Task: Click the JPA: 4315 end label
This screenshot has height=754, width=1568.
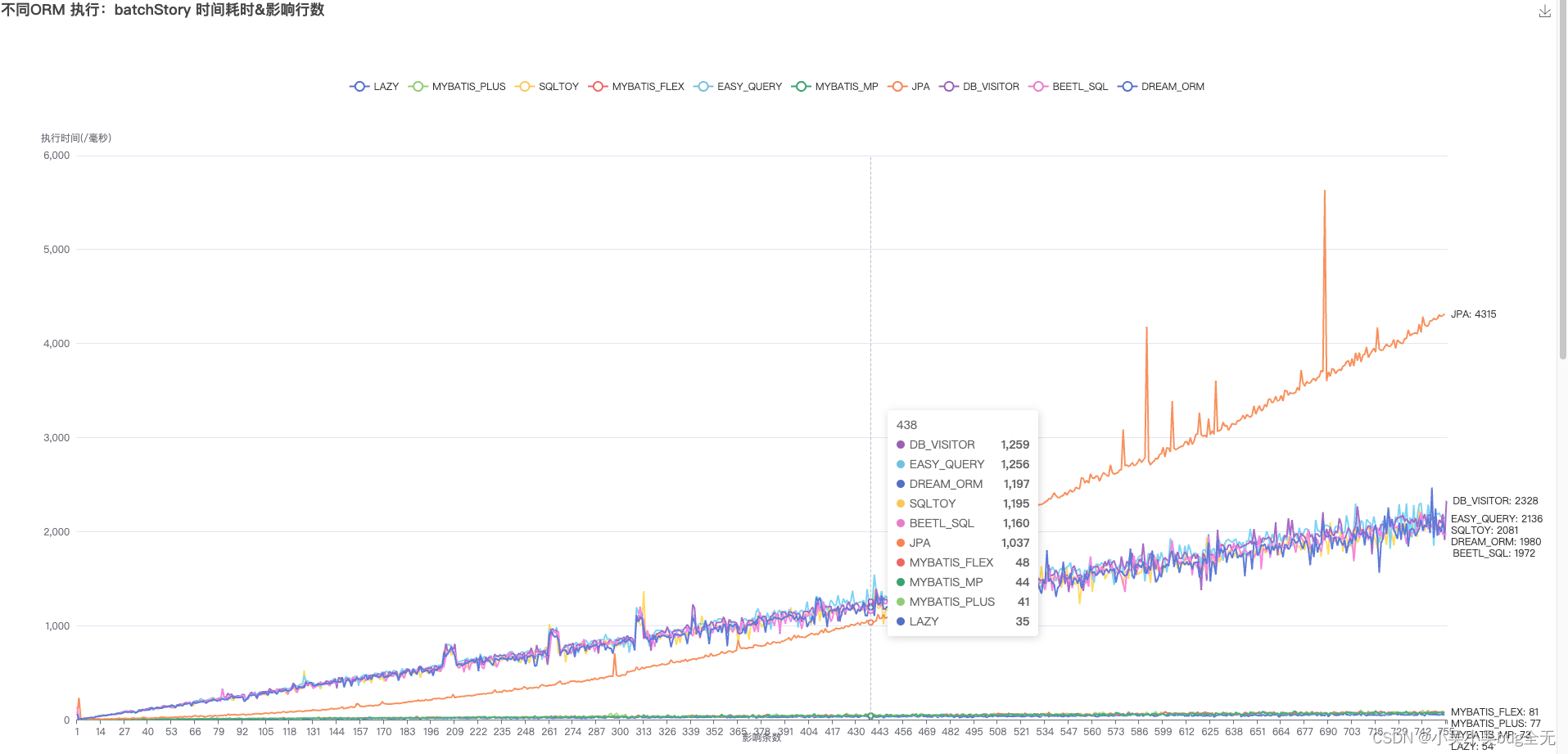Action: 1473,314
